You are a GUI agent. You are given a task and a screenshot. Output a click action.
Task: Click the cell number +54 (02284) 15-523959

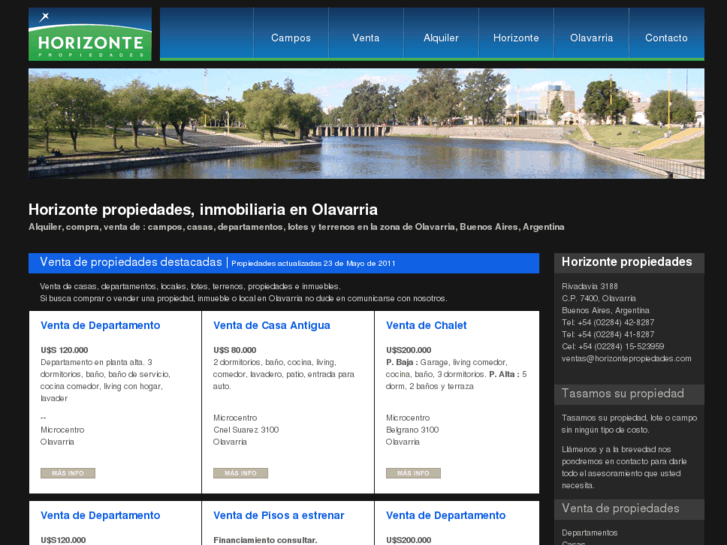coord(621,346)
